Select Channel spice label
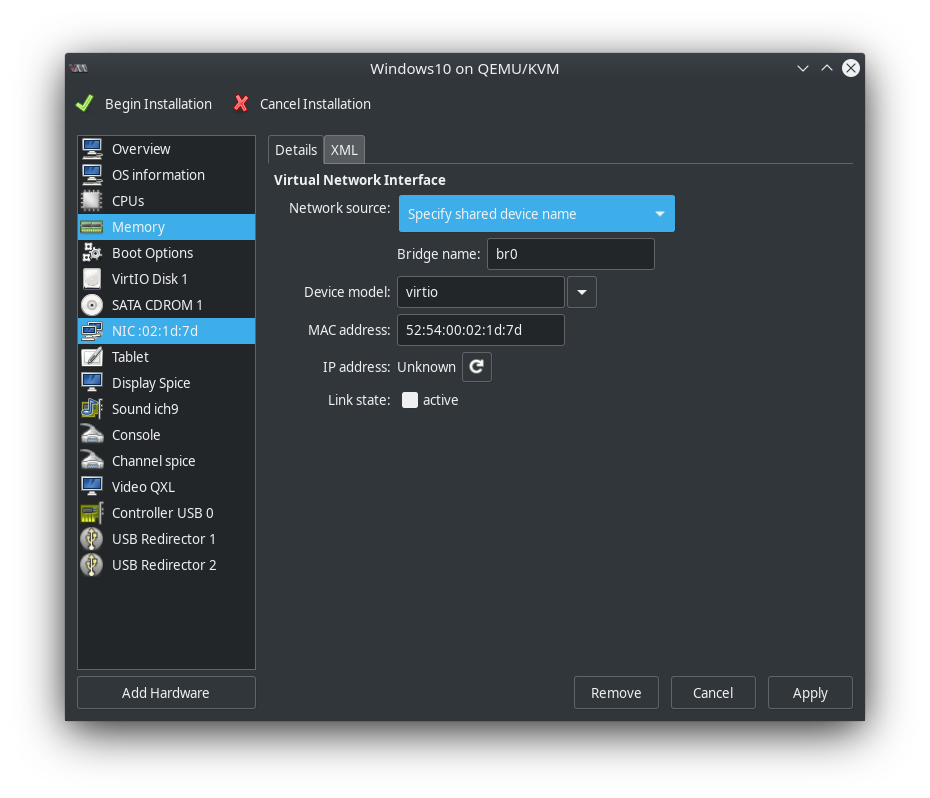The height and width of the screenshot is (798, 930). click(154, 461)
